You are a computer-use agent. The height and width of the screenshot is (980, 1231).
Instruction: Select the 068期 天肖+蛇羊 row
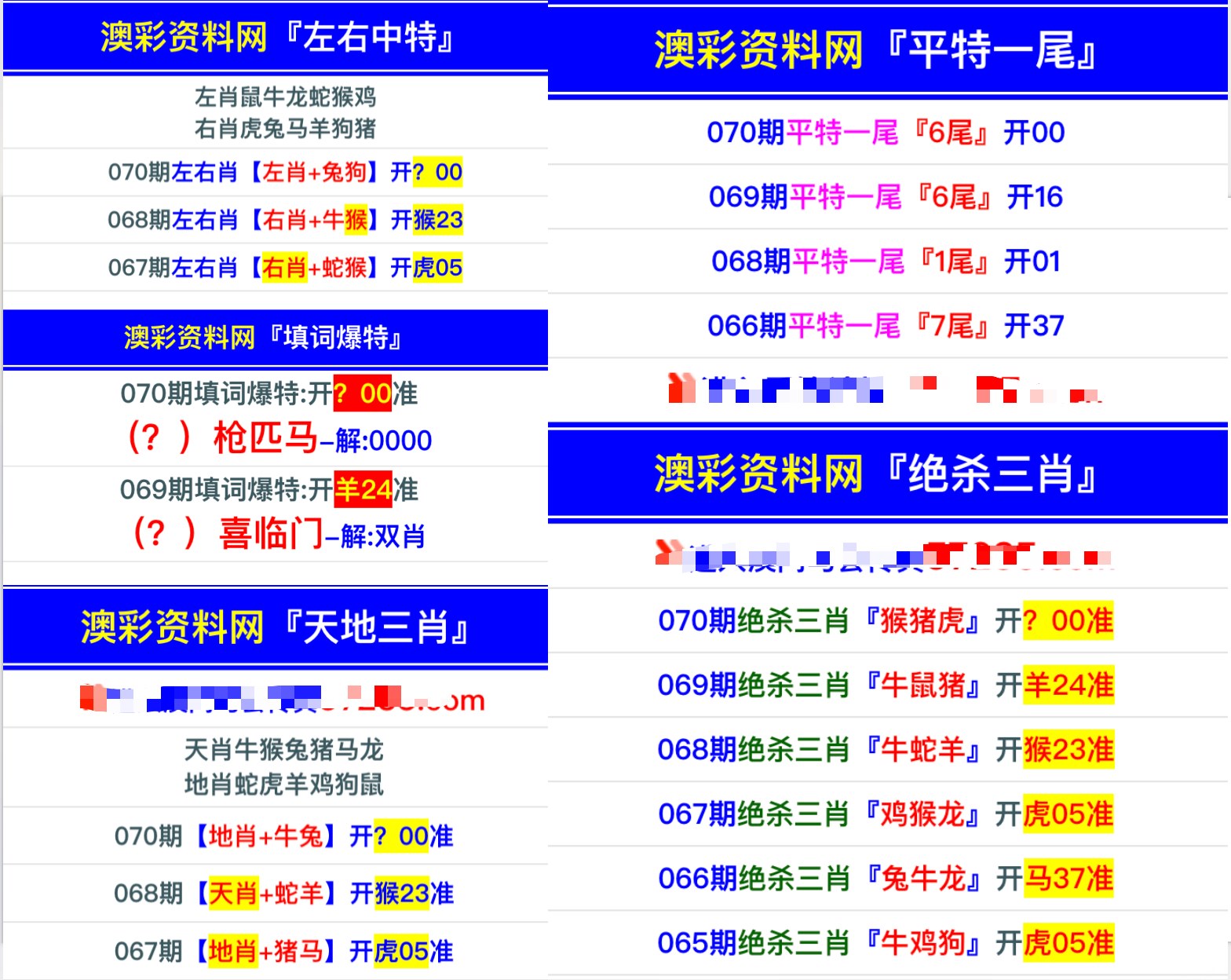283,894
